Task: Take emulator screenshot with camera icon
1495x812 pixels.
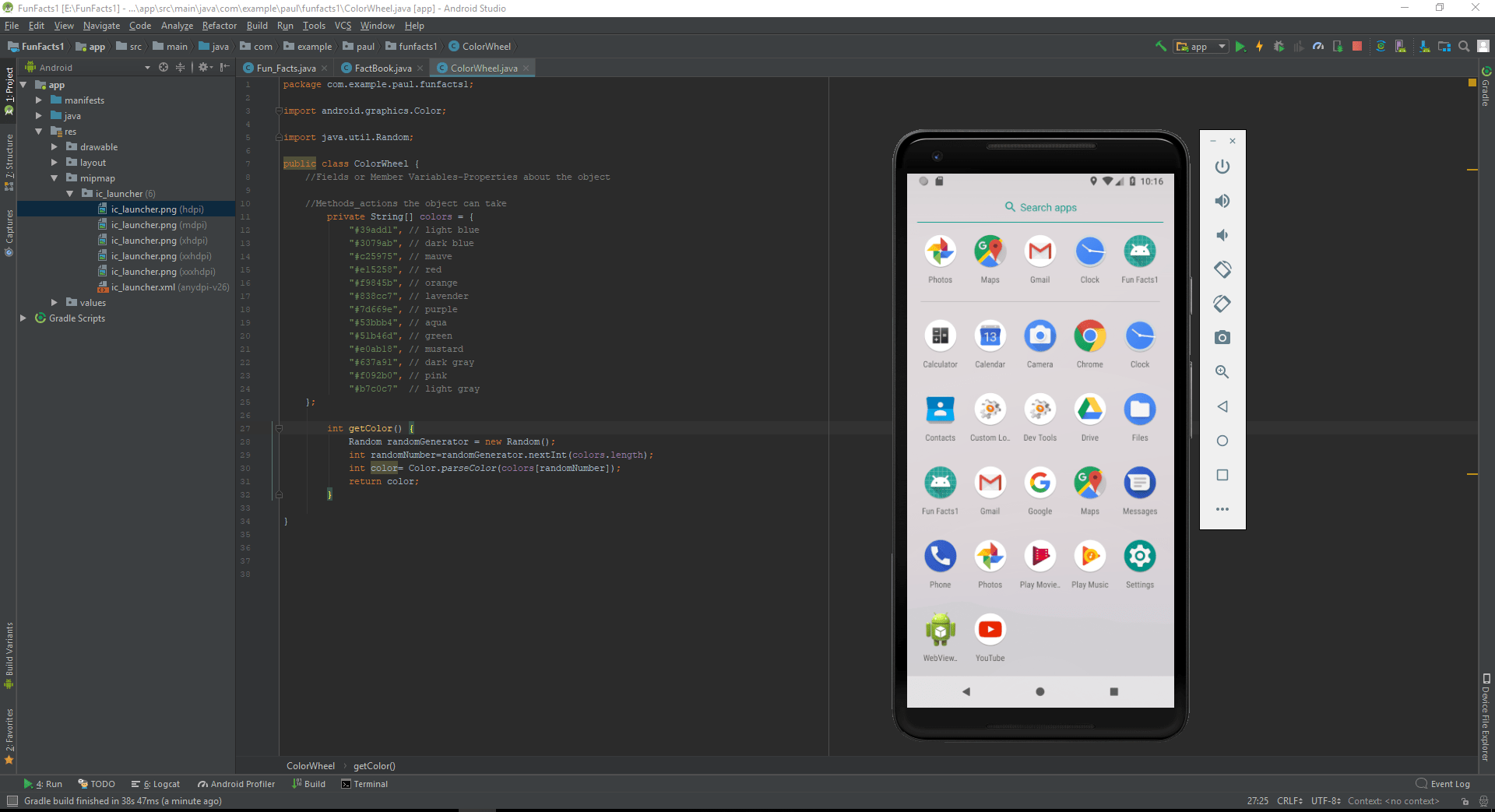Action: (x=1222, y=338)
